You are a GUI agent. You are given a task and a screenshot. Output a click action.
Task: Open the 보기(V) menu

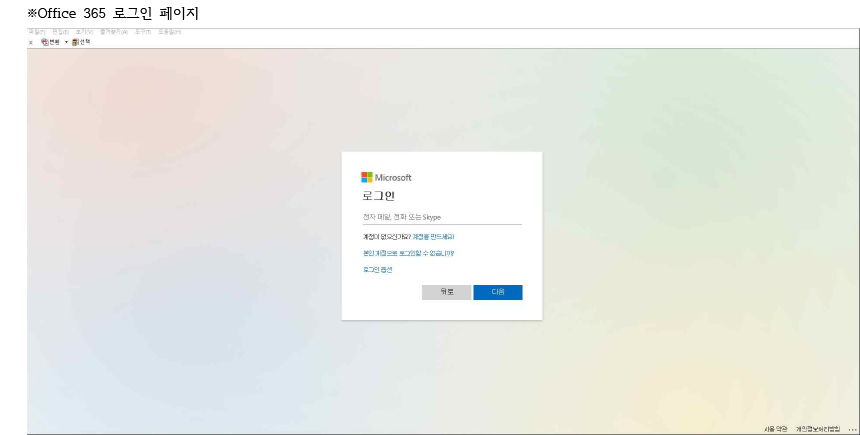pos(84,32)
